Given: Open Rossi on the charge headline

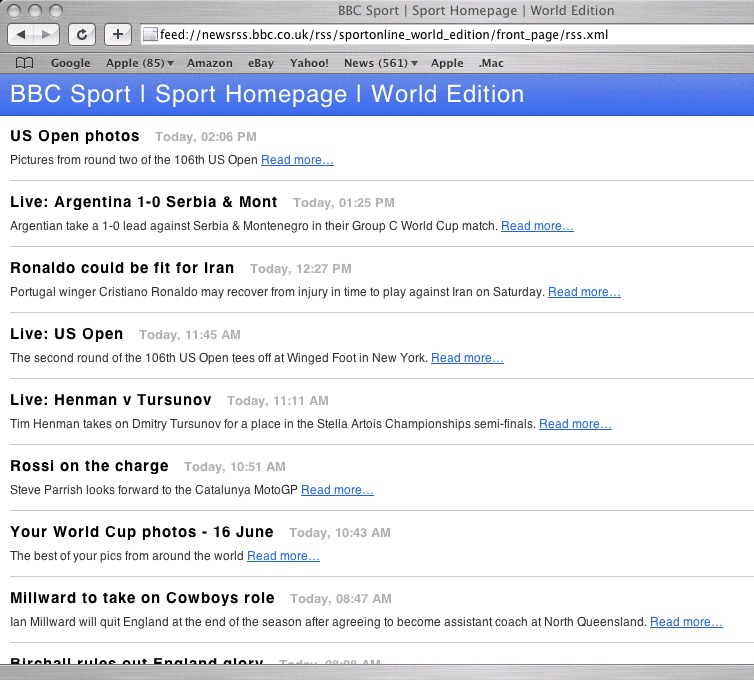Looking at the screenshot, I should pos(89,466).
